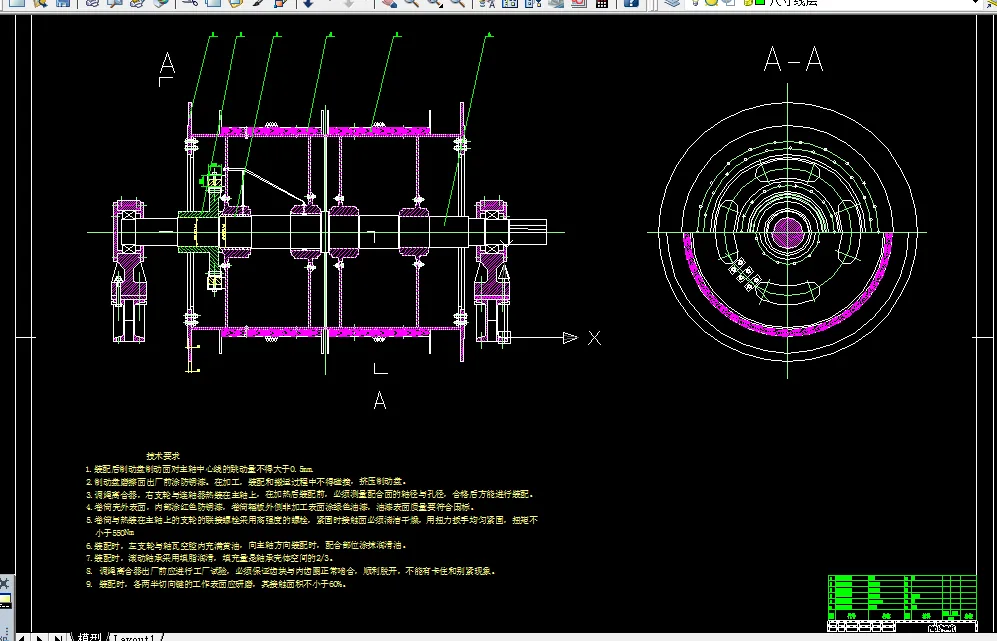Select the 技术要求 heading text
Viewport: 997px width, 641px height.
(x=163, y=455)
